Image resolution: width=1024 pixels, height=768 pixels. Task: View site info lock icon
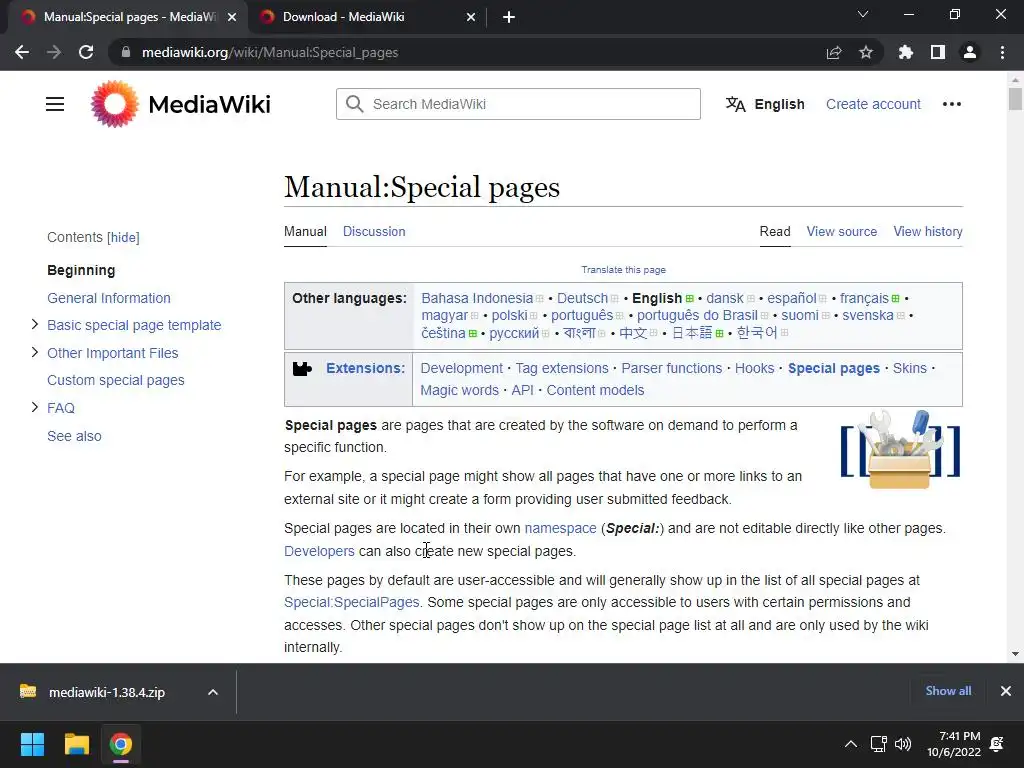(x=126, y=52)
